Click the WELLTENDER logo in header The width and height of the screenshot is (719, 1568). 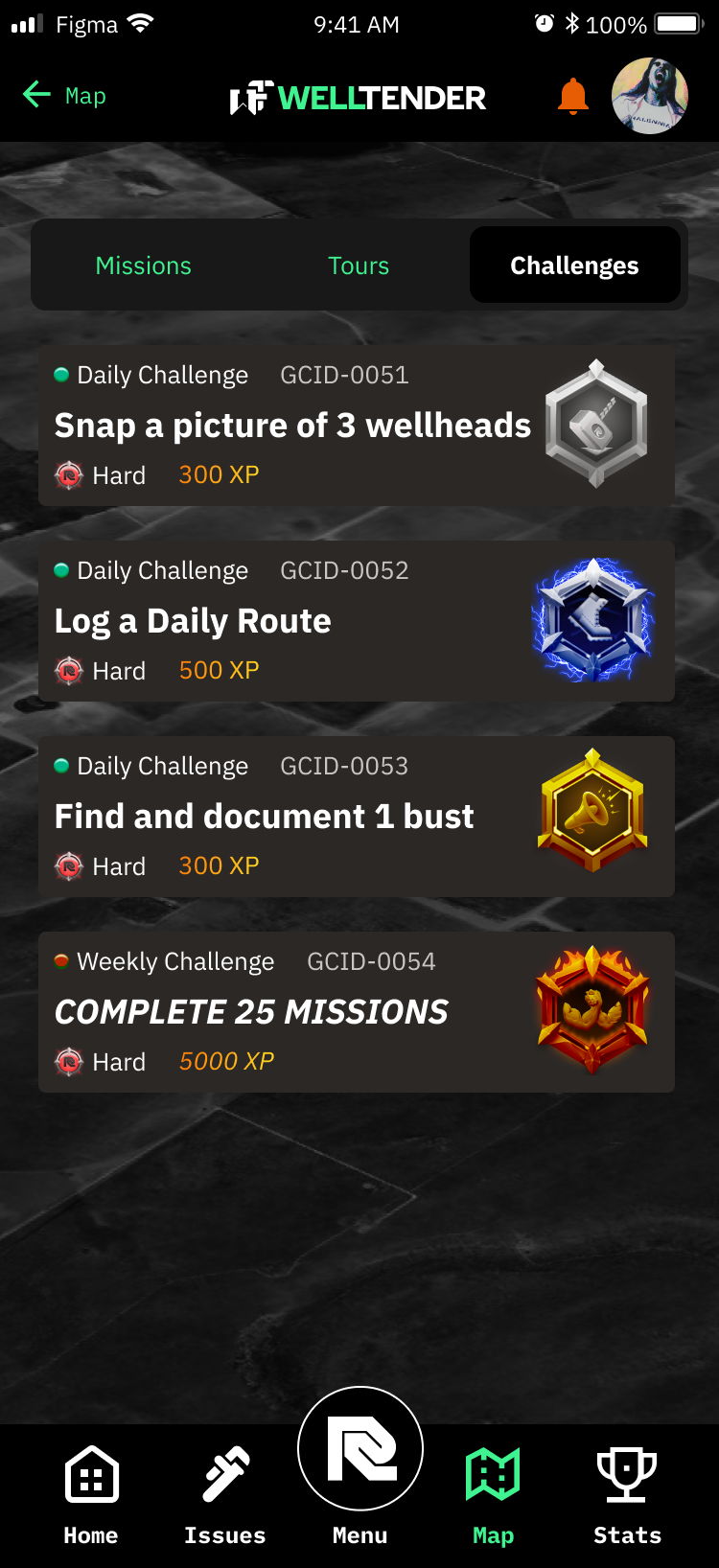pyautogui.click(x=358, y=97)
